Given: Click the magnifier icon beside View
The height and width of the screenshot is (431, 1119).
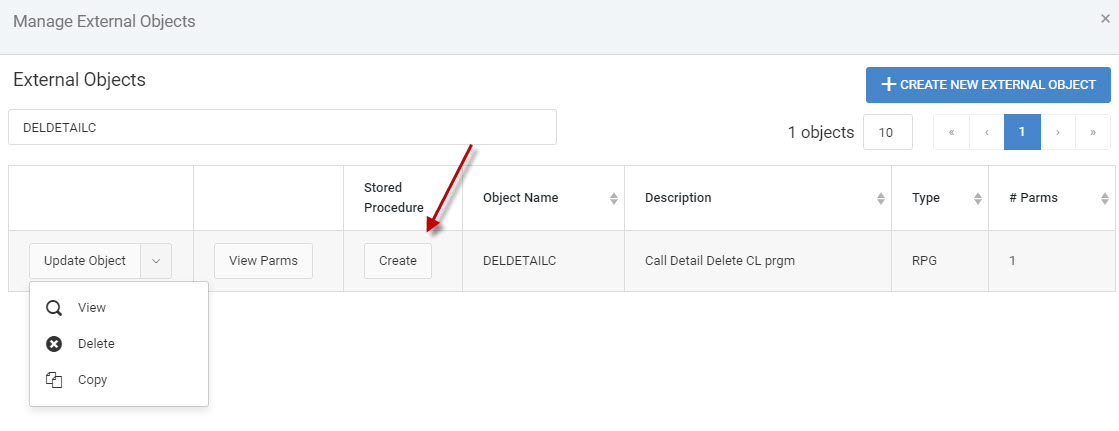Looking at the screenshot, I should click(x=54, y=308).
